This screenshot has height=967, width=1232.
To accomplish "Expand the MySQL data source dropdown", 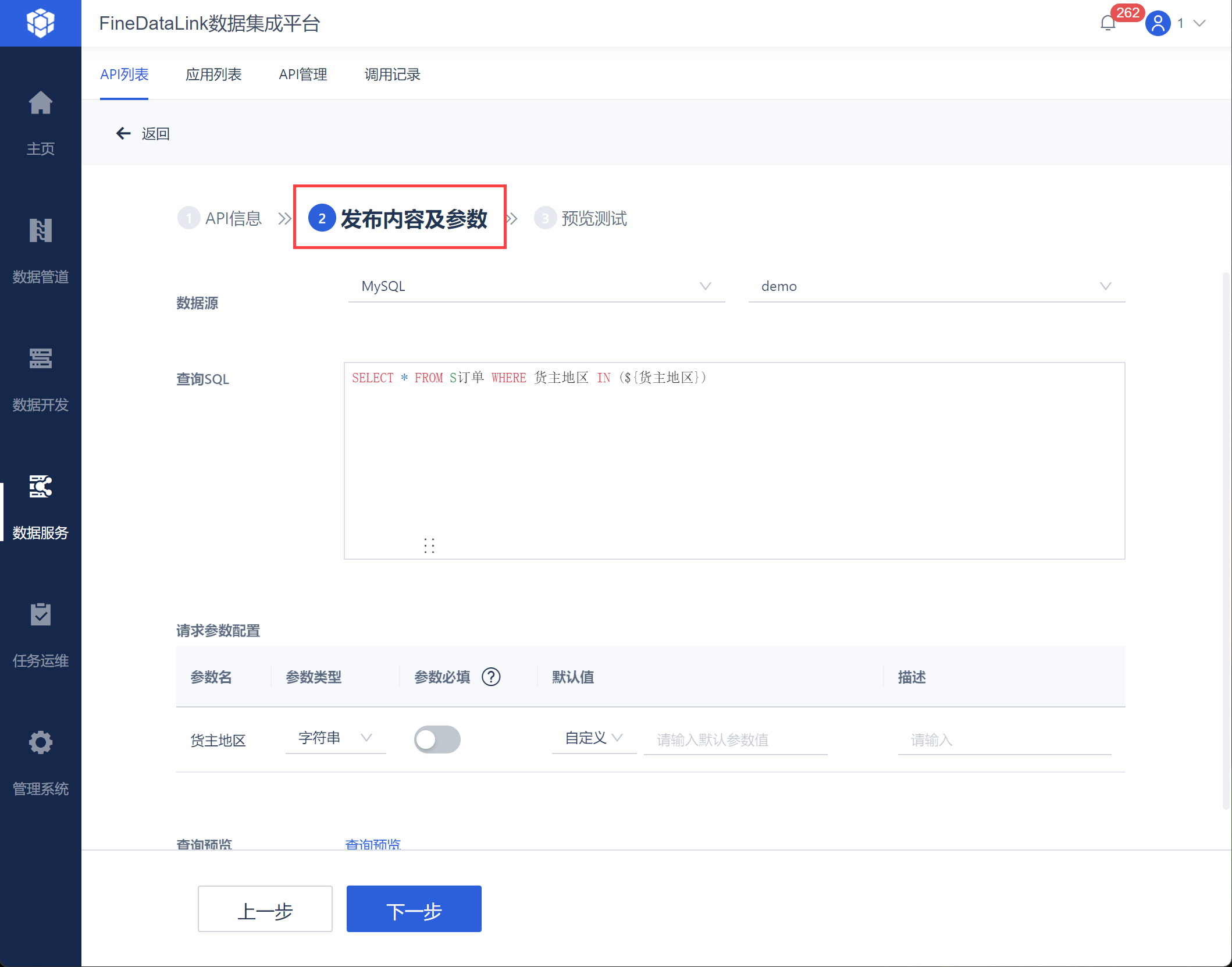I will coord(536,286).
